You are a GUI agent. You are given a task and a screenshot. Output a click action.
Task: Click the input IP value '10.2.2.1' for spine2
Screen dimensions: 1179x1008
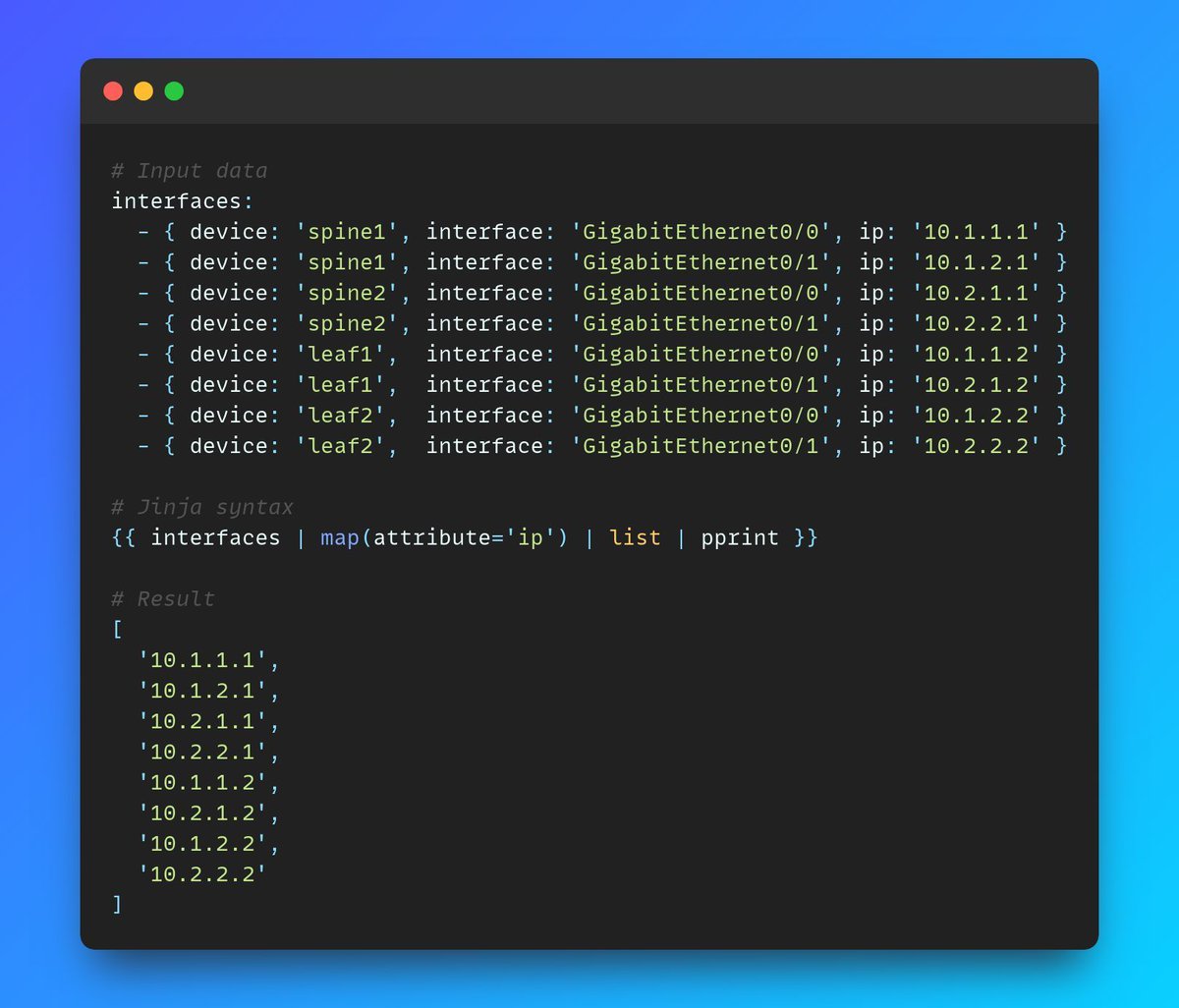coord(977,323)
